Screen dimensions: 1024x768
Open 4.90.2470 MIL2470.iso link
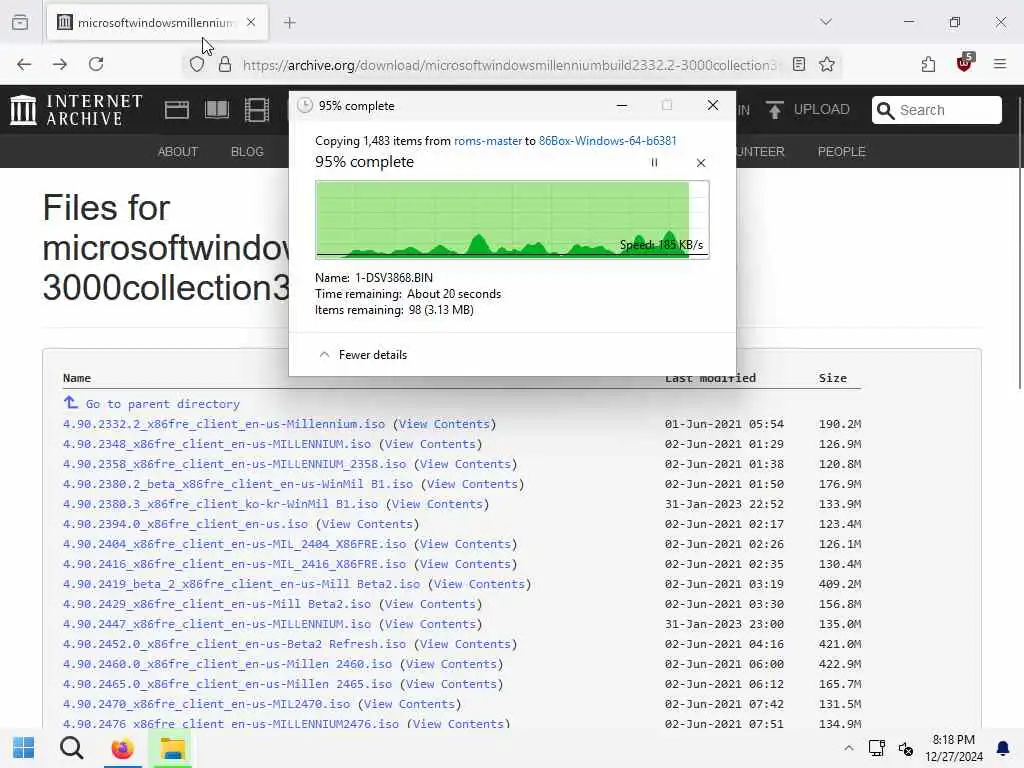206,704
